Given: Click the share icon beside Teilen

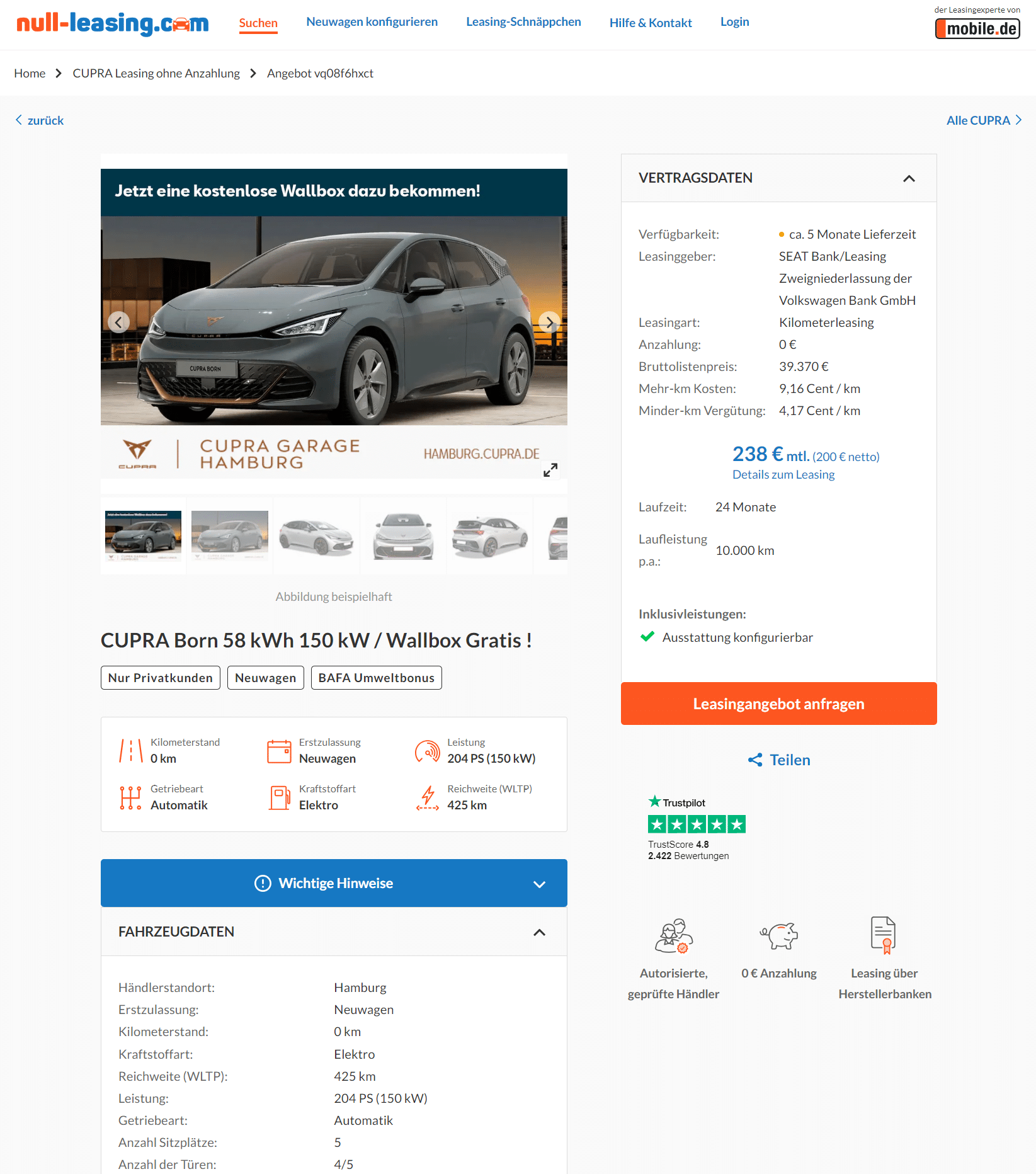Looking at the screenshot, I should [x=755, y=760].
